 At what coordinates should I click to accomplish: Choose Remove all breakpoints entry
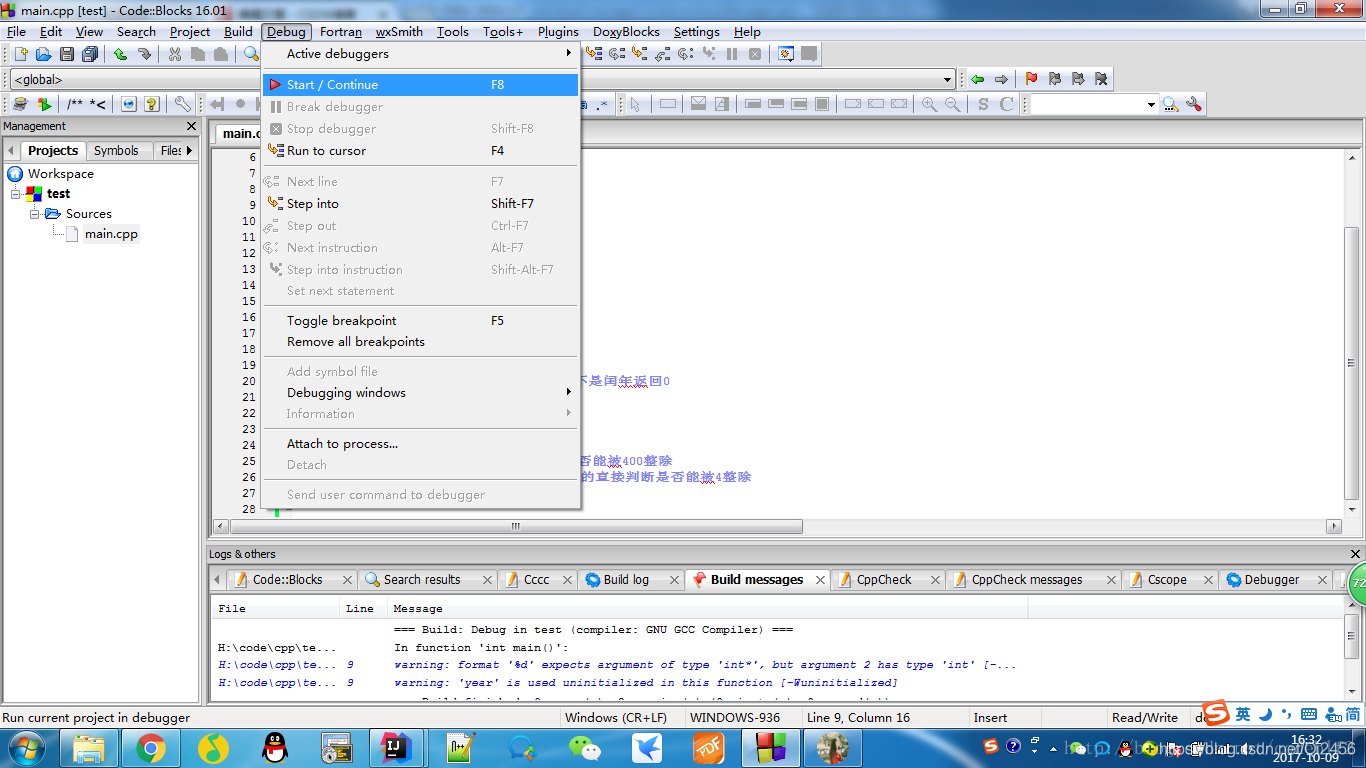[x=421, y=342]
